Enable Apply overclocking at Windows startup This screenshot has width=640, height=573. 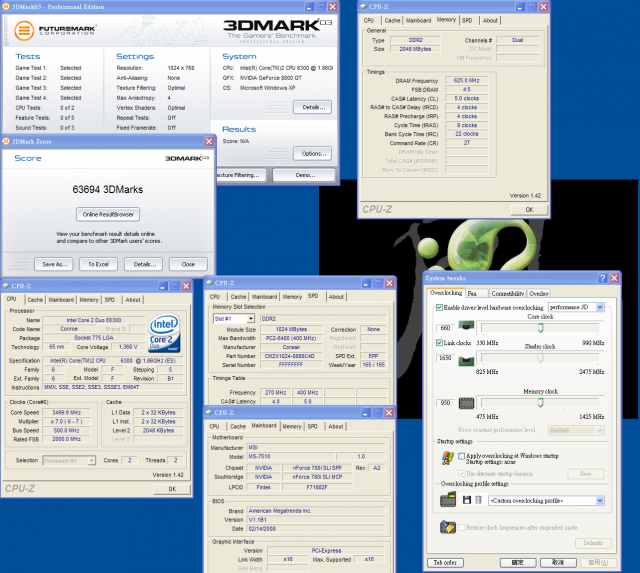[x=462, y=456]
